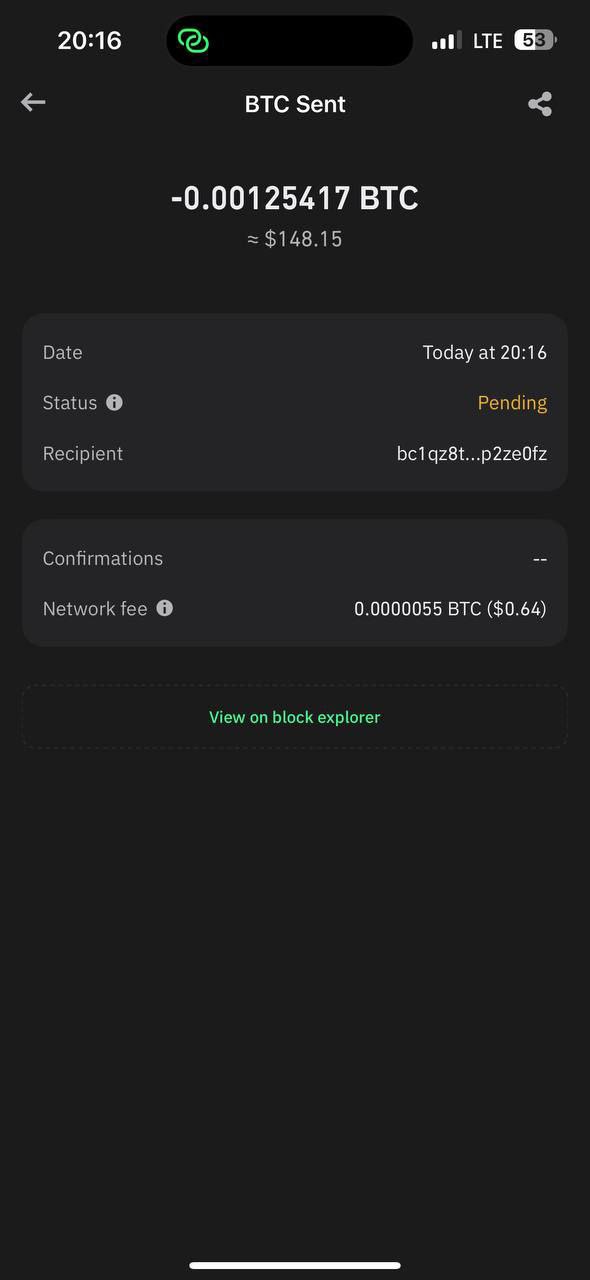This screenshot has height=1280, width=590.
Task: Tap the Today at 20:16 date value
Action: [x=485, y=352]
